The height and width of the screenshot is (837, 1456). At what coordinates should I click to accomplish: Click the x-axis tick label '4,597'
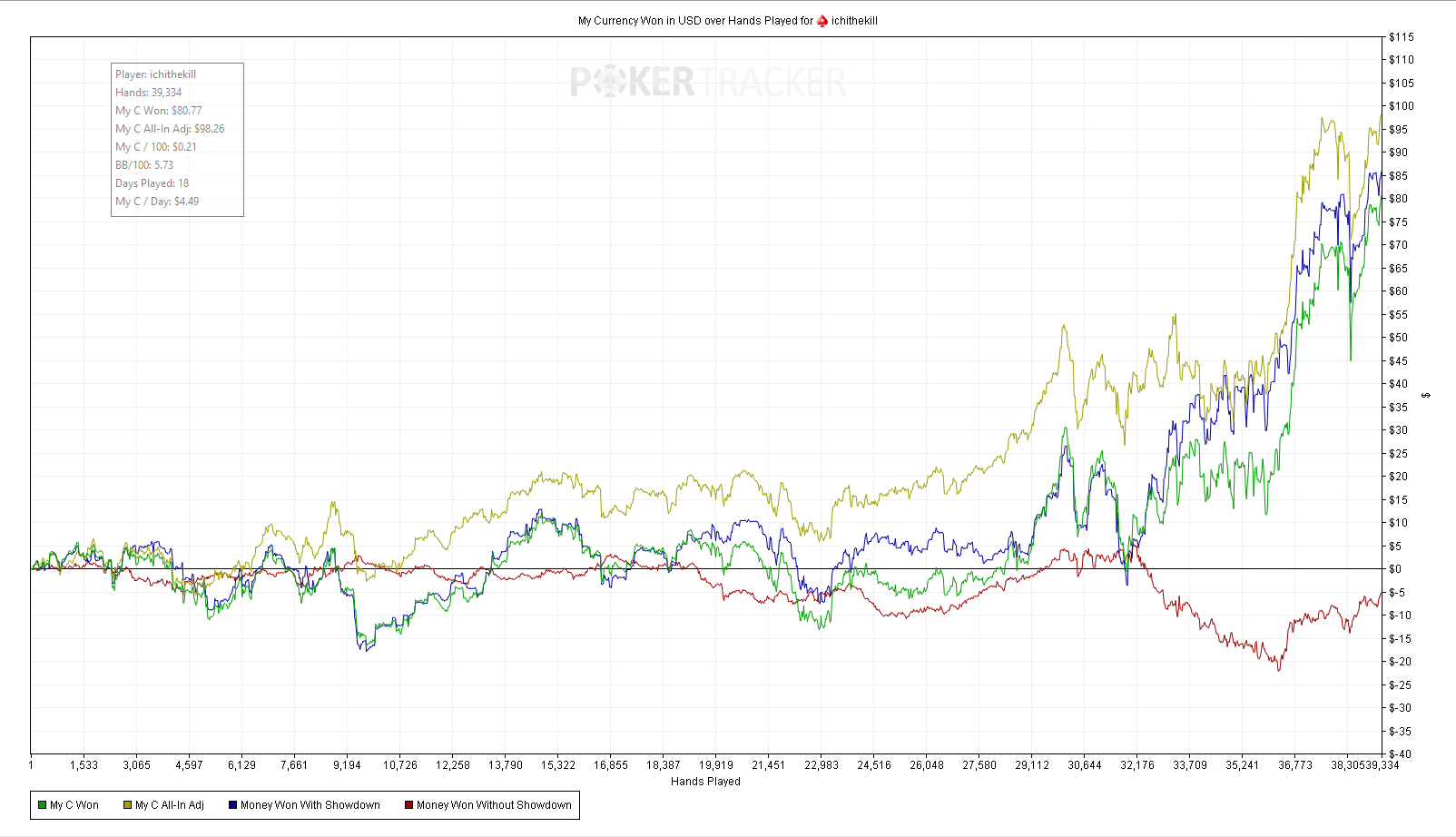click(189, 765)
